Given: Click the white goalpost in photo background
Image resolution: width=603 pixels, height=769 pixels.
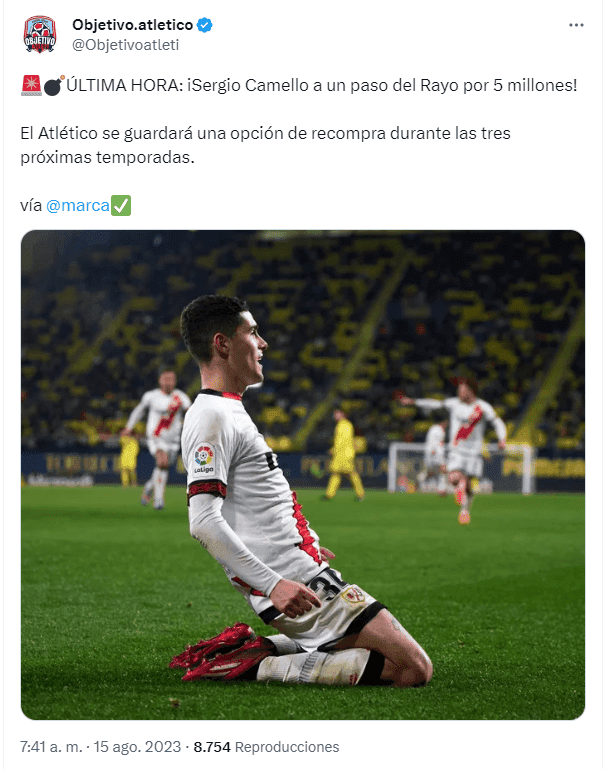Looking at the screenshot, I should 458,468.
